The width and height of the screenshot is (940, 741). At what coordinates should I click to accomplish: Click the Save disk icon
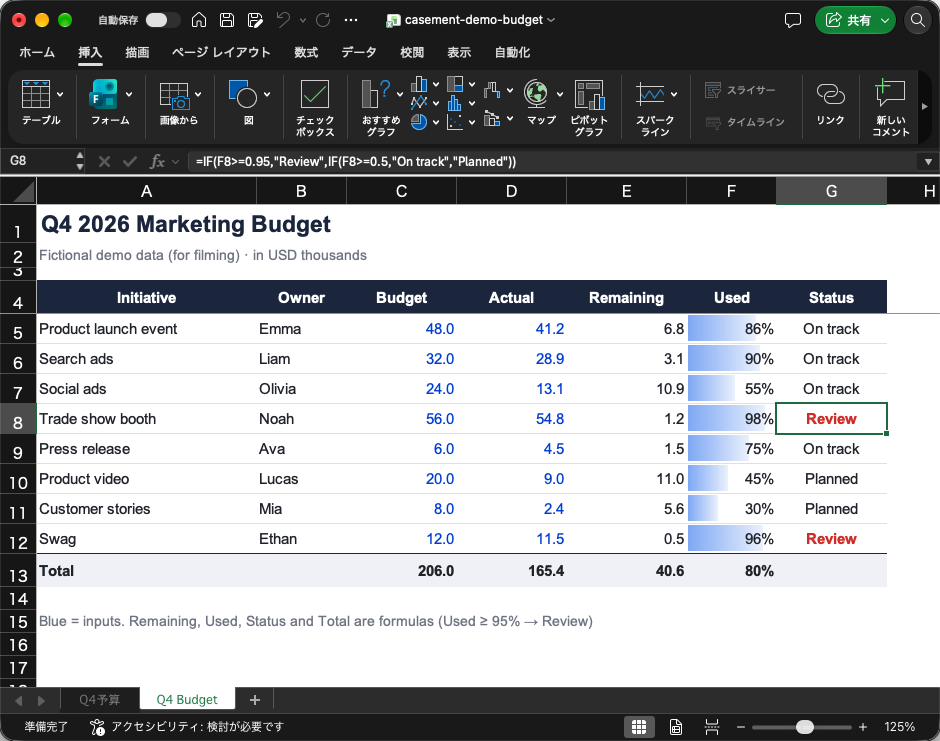coord(227,20)
